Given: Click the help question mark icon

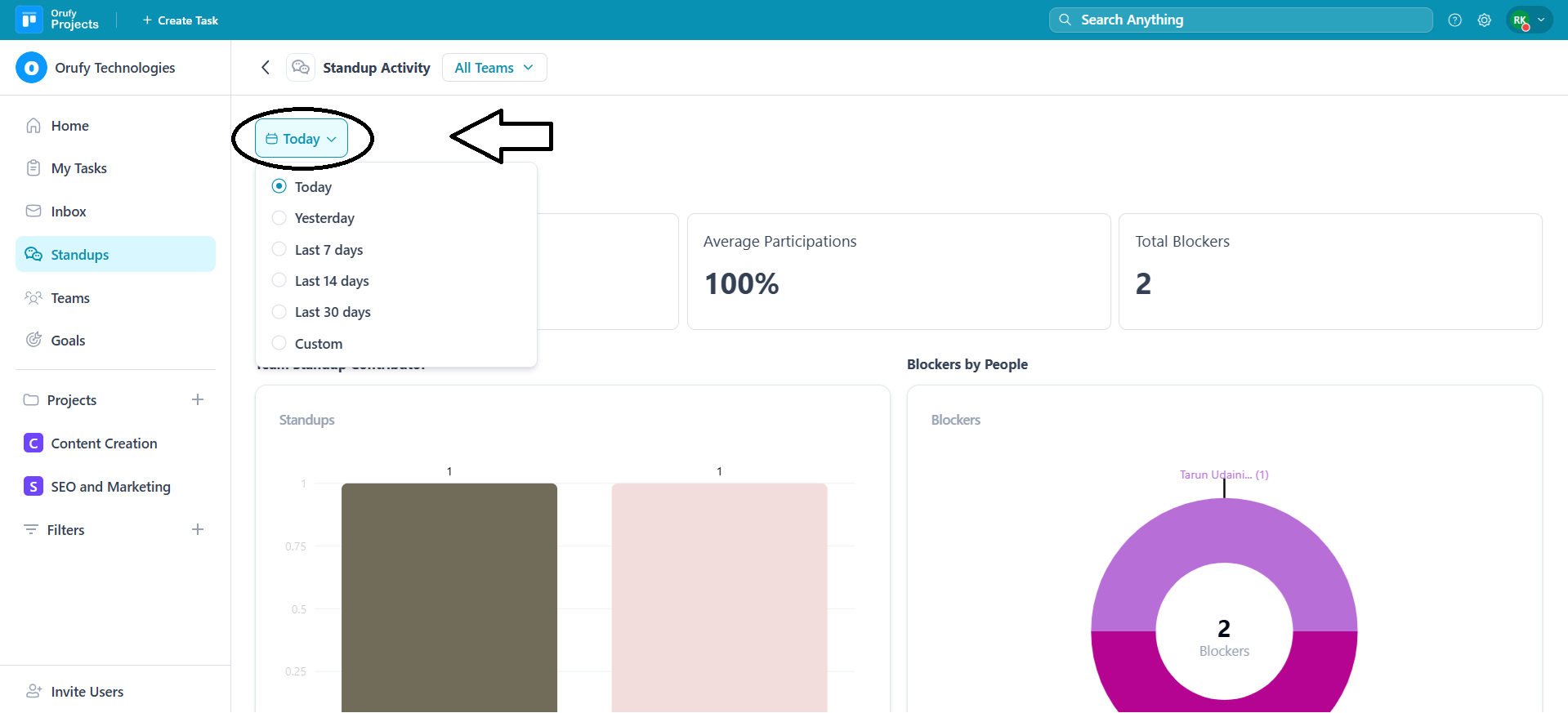Looking at the screenshot, I should pyautogui.click(x=1454, y=20).
